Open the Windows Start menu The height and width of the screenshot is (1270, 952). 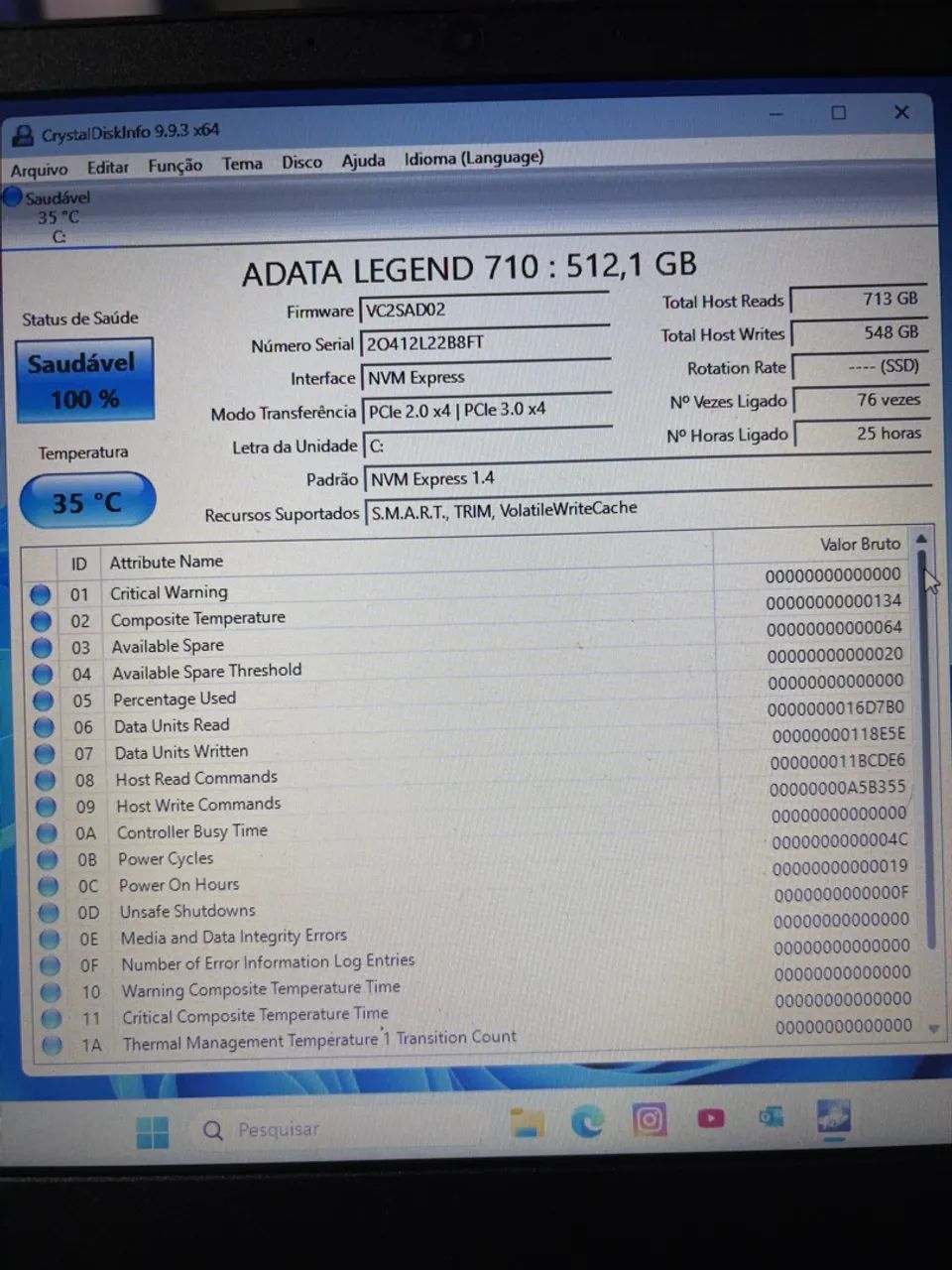coord(152,1132)
